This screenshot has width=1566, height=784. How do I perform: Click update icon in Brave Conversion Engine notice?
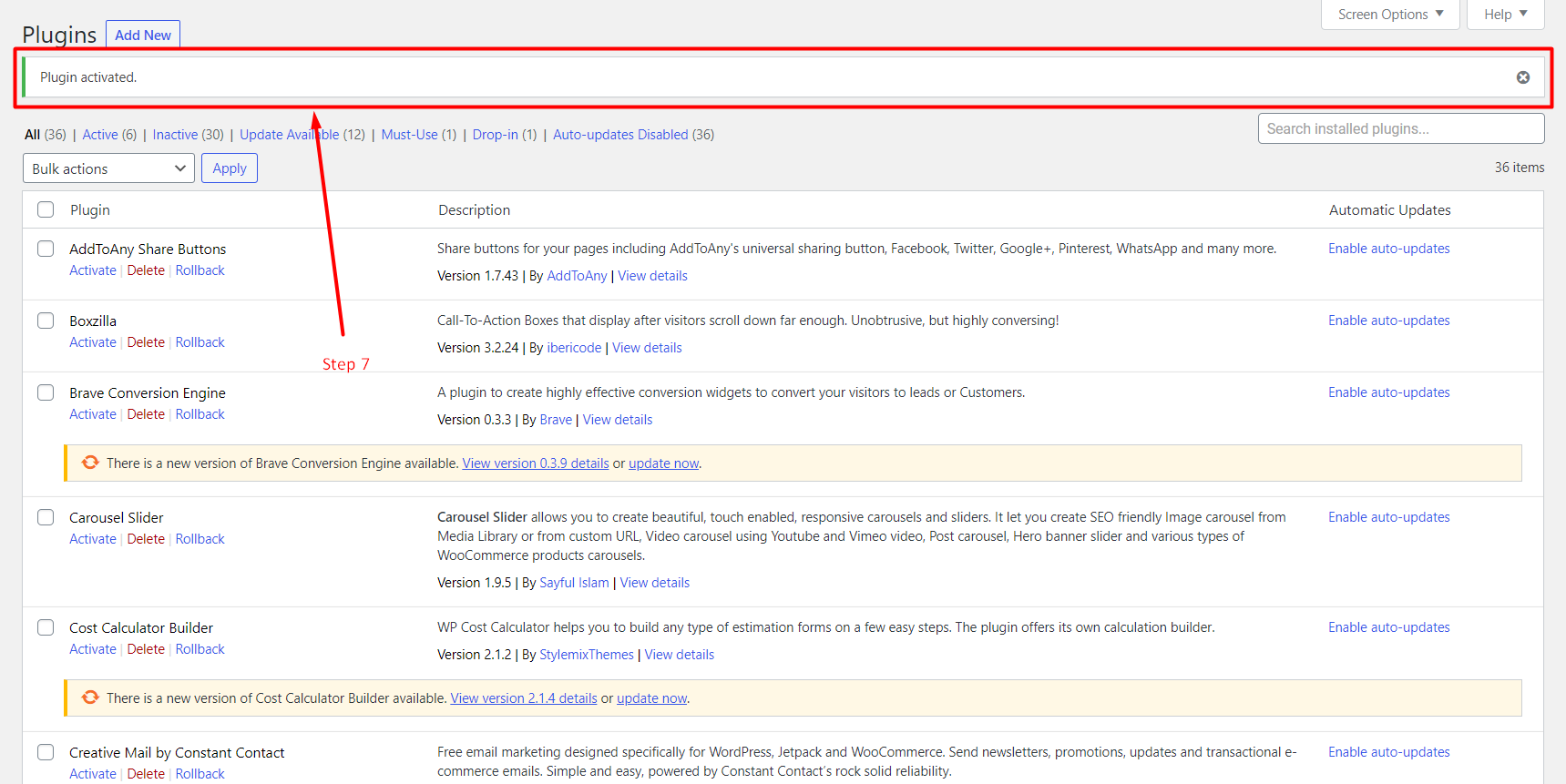click(x=90, y=463)
